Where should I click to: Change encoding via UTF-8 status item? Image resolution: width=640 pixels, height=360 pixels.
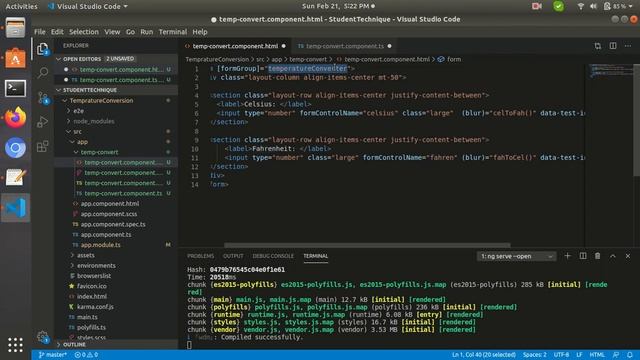tap(561, 355)
